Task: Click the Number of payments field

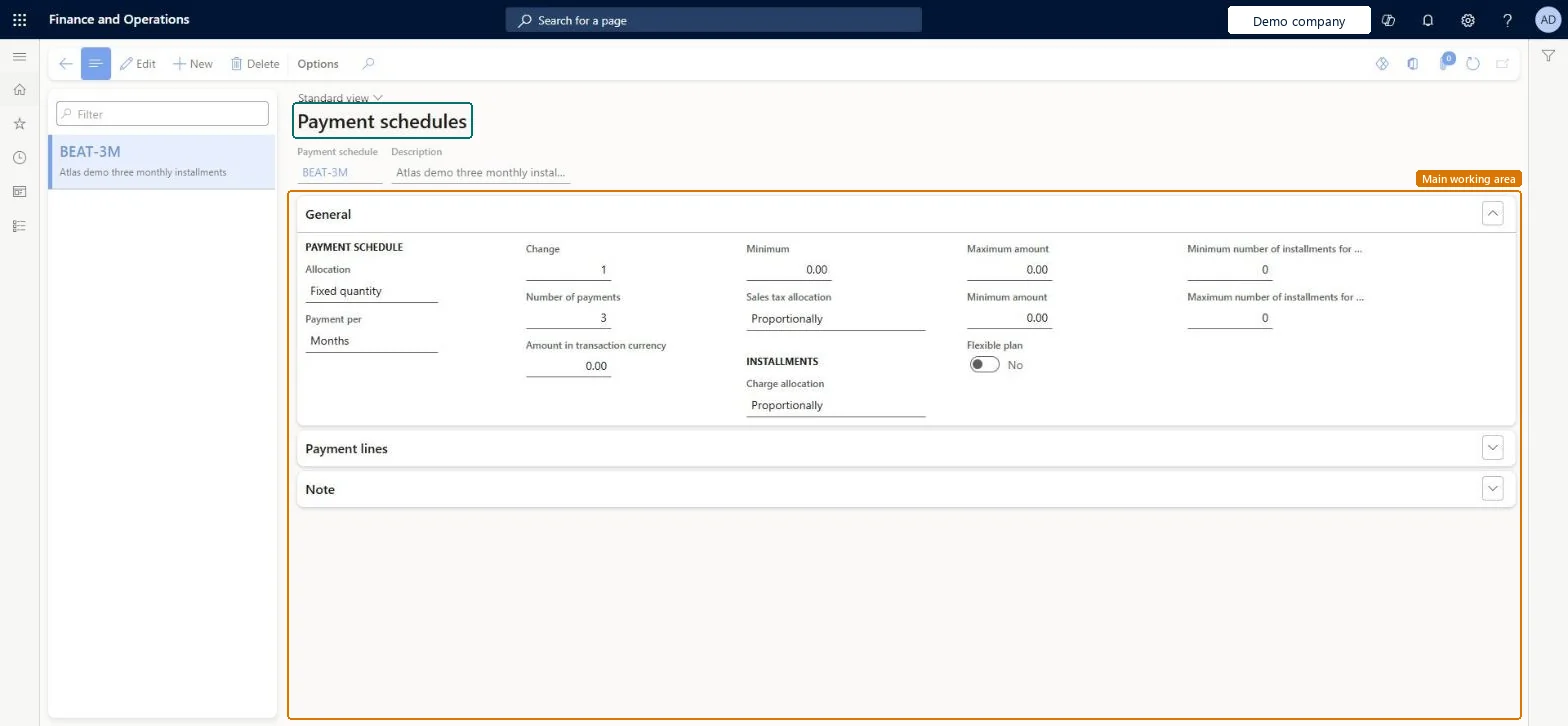Action: [x=568, y=319]
